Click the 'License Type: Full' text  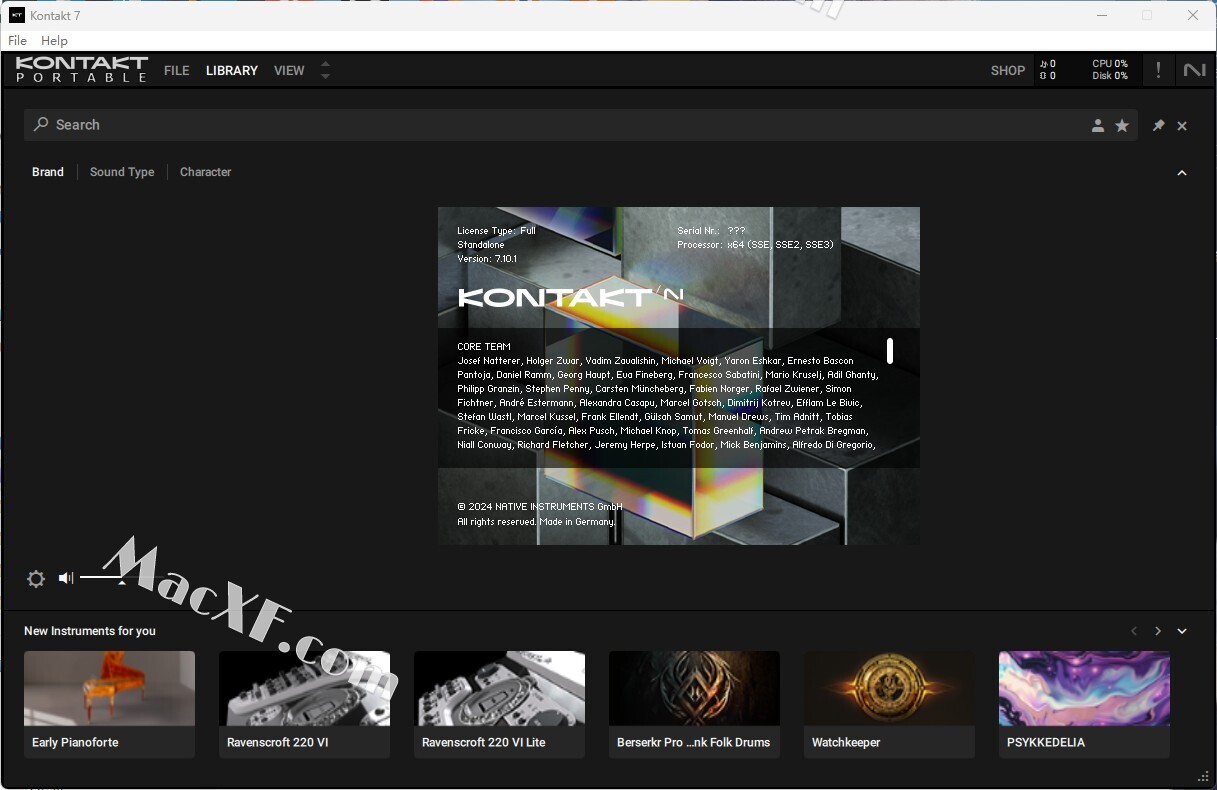497,231
